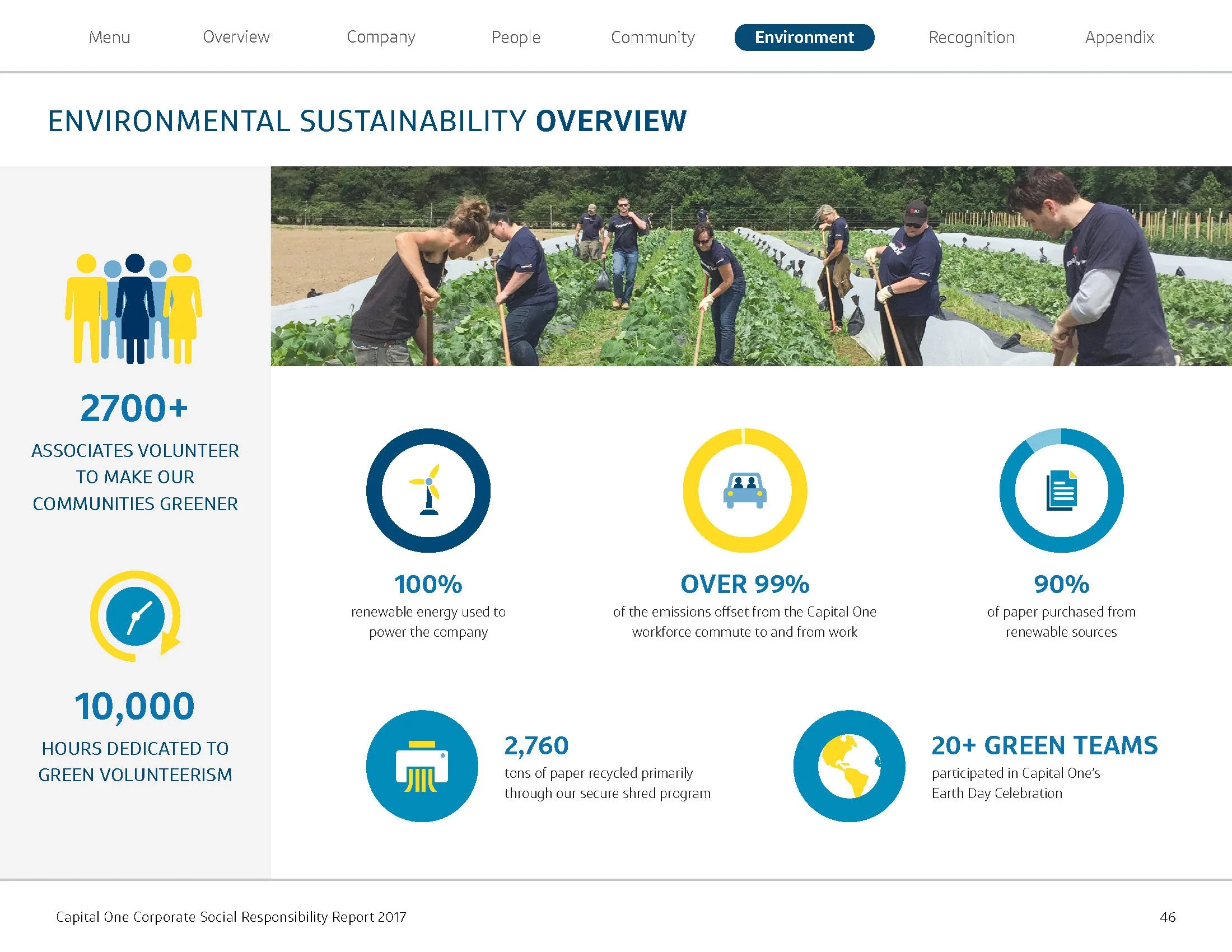Click the farm volunteers photo
The height and width of the screenshot is (952, 1232).
point(751,266)
